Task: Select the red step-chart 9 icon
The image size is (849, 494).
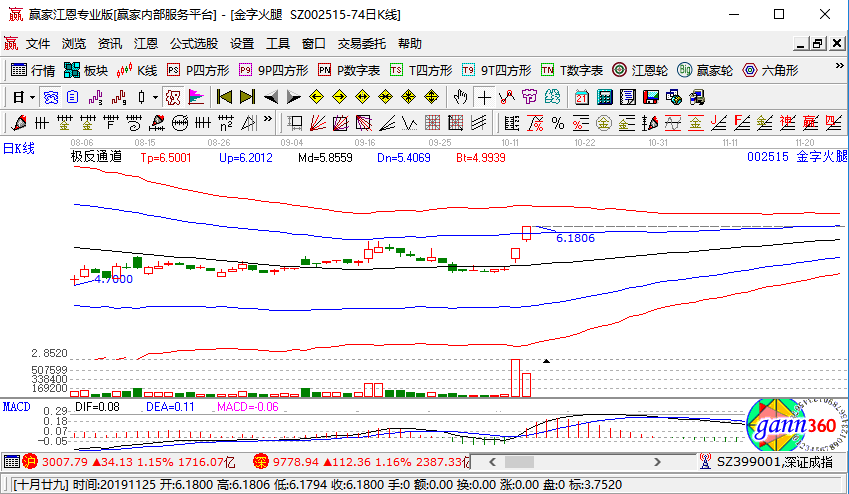Action: click(119, 98)
